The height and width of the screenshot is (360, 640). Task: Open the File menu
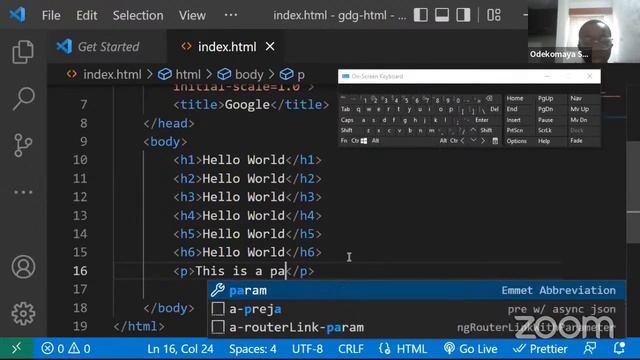point(51,16)
